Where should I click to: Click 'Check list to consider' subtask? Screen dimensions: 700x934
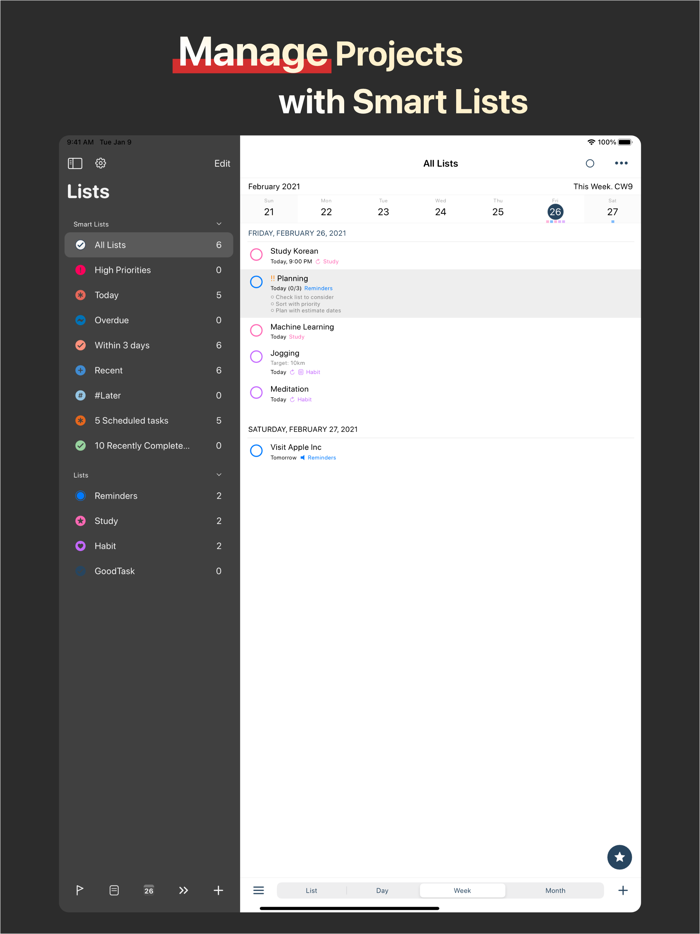pyautogui.click(x=303, y=297)
